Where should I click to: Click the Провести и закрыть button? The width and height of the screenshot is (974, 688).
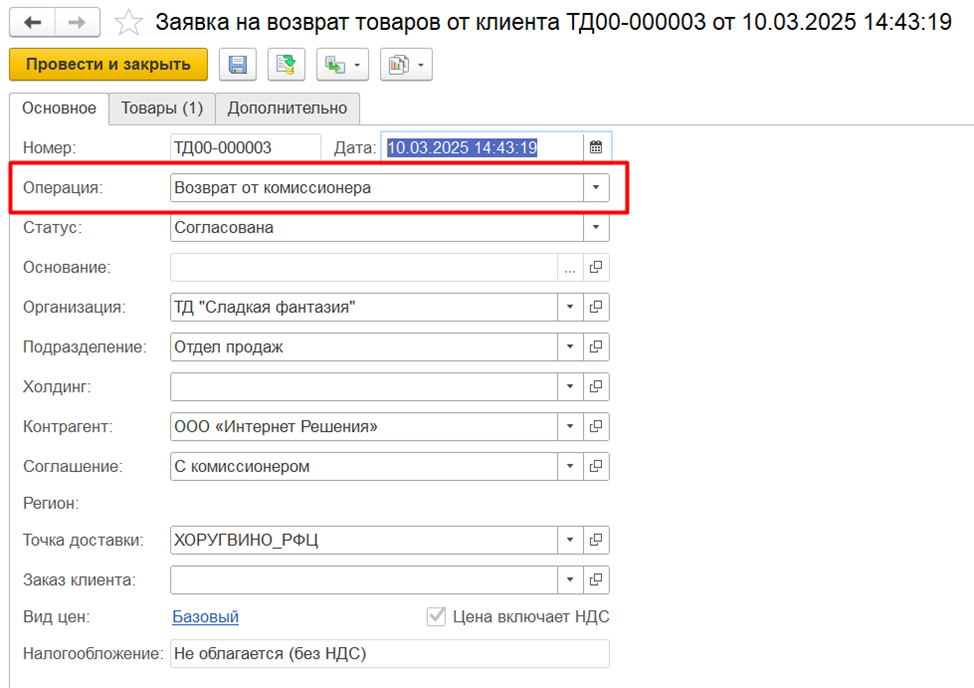(x=108, y=65)
